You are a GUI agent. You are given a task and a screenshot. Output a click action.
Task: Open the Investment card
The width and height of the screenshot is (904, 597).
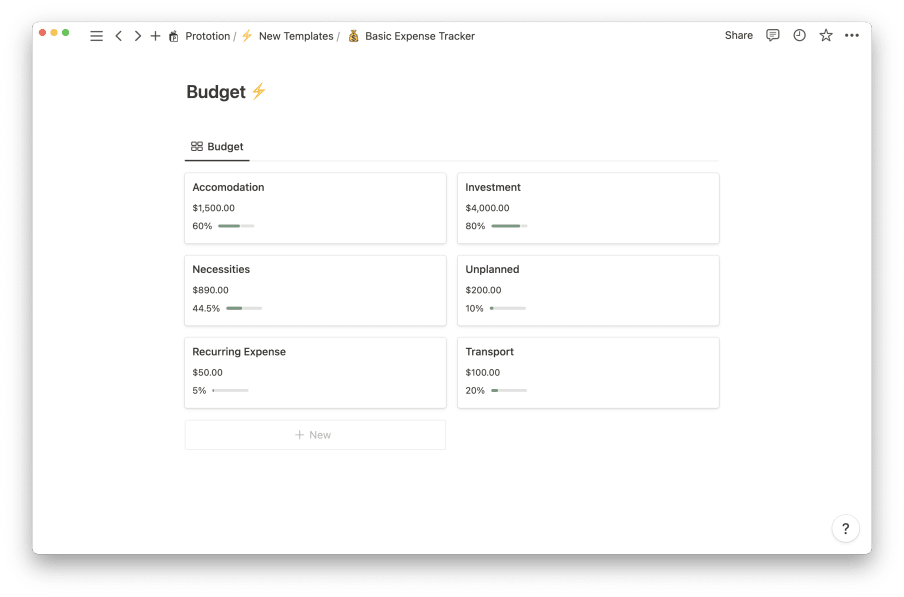click(x=588, y=208)
